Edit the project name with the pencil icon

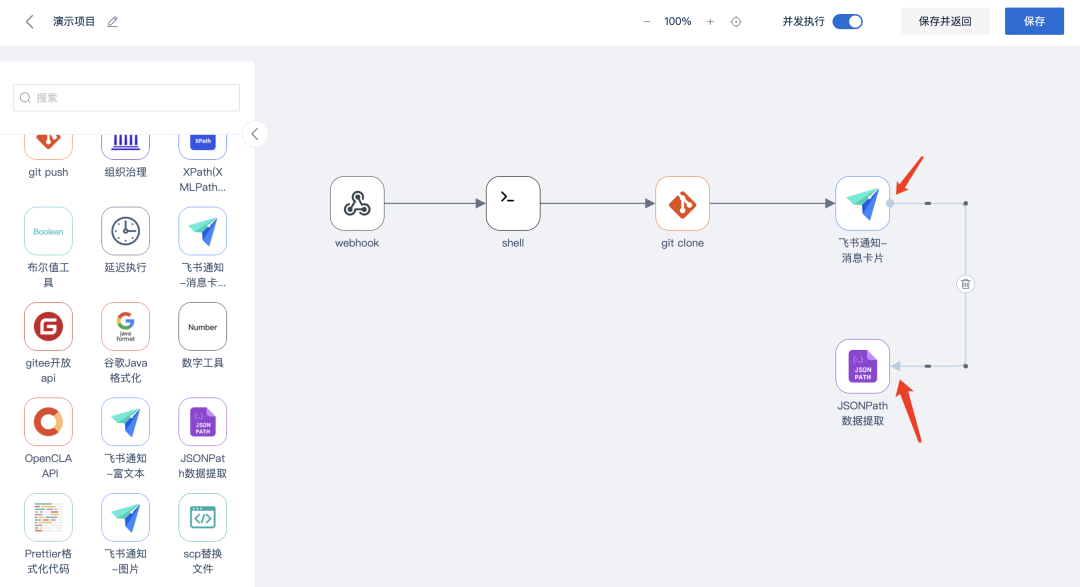(x=112, y=22)
